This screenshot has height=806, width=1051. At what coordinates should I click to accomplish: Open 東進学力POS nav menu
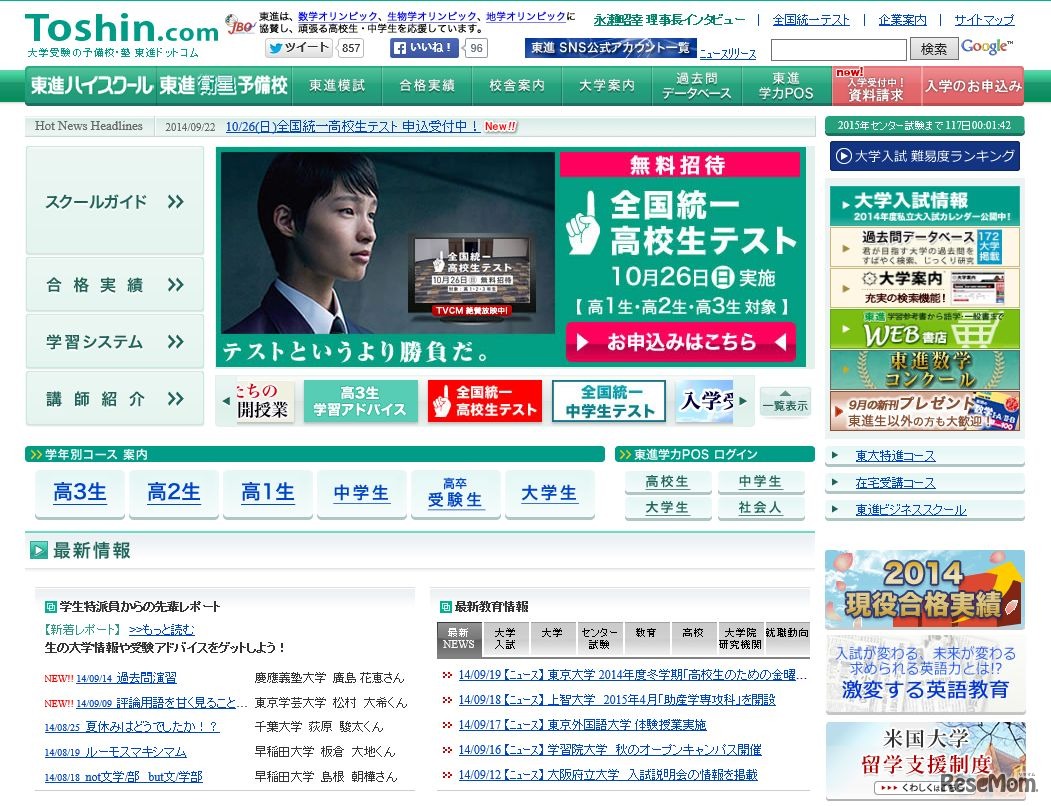(786, 86)
